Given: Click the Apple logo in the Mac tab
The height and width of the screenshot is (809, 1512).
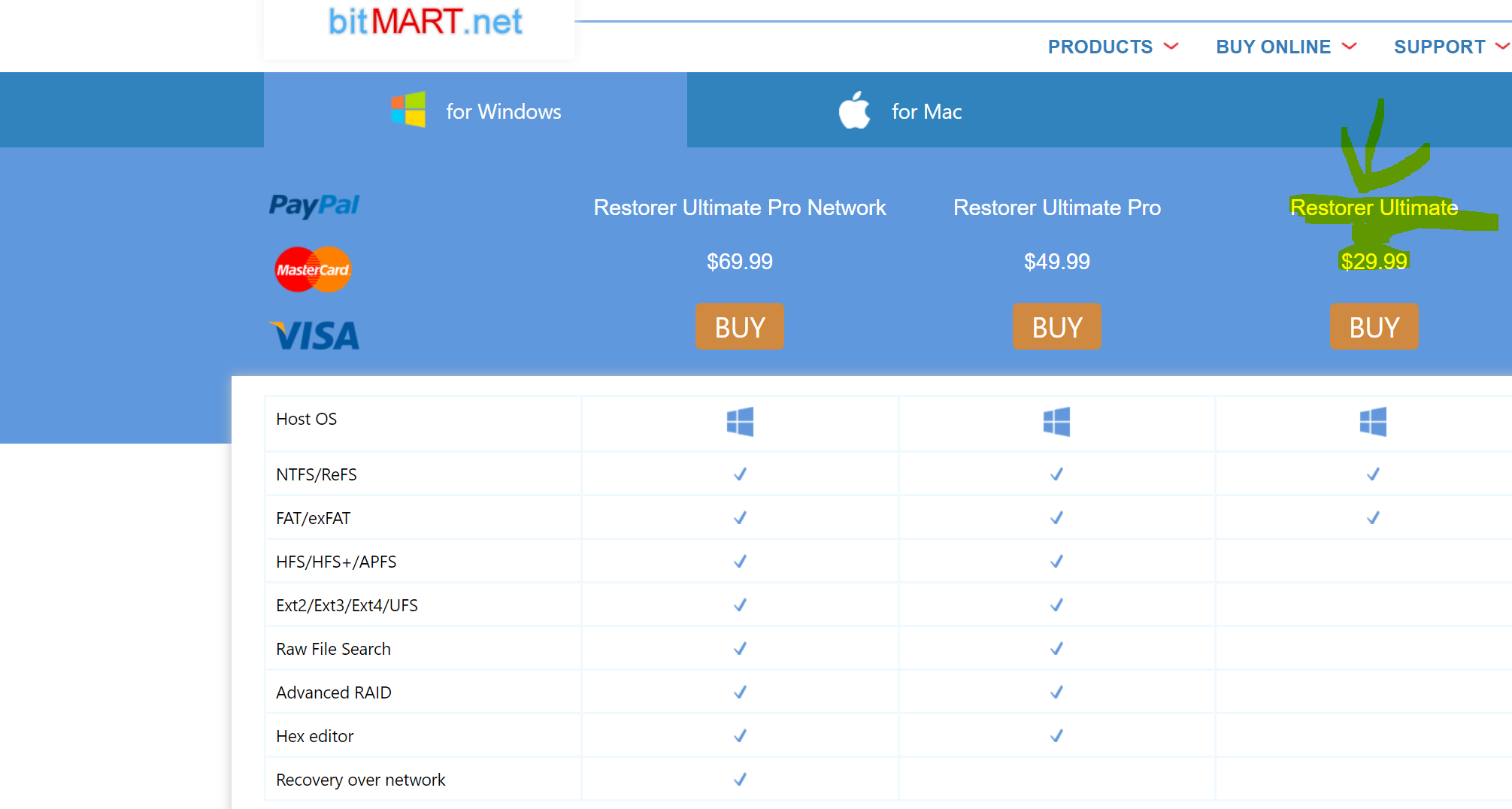Looking at the screenshot, I should (855, 110).
